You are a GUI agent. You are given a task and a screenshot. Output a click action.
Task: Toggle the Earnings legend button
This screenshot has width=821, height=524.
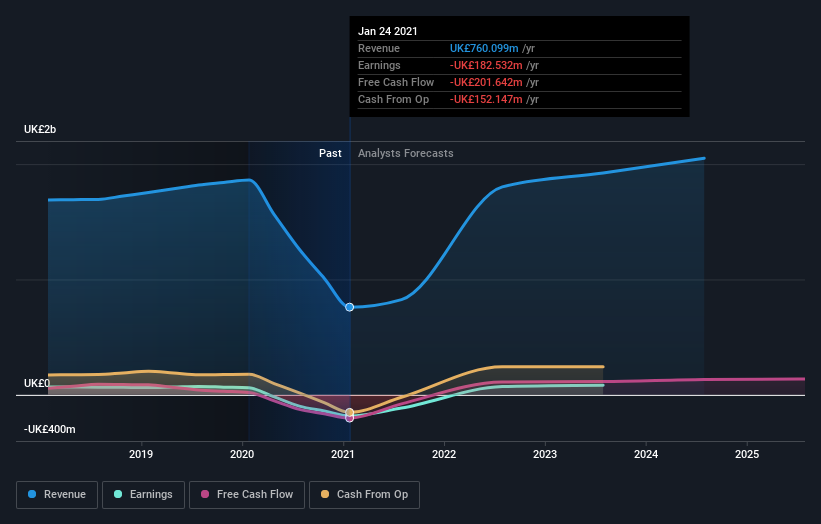(x=143, y=495)
